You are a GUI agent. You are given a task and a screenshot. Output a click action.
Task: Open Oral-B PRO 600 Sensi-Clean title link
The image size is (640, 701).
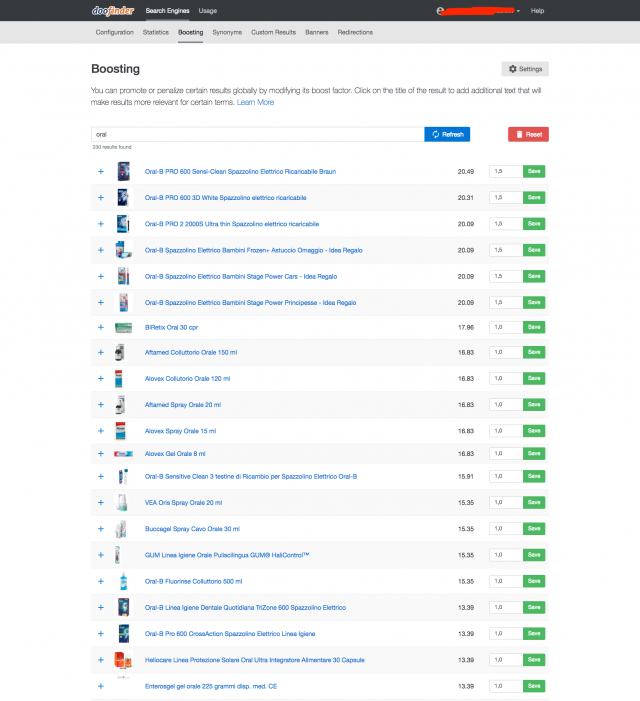(240, 172)
